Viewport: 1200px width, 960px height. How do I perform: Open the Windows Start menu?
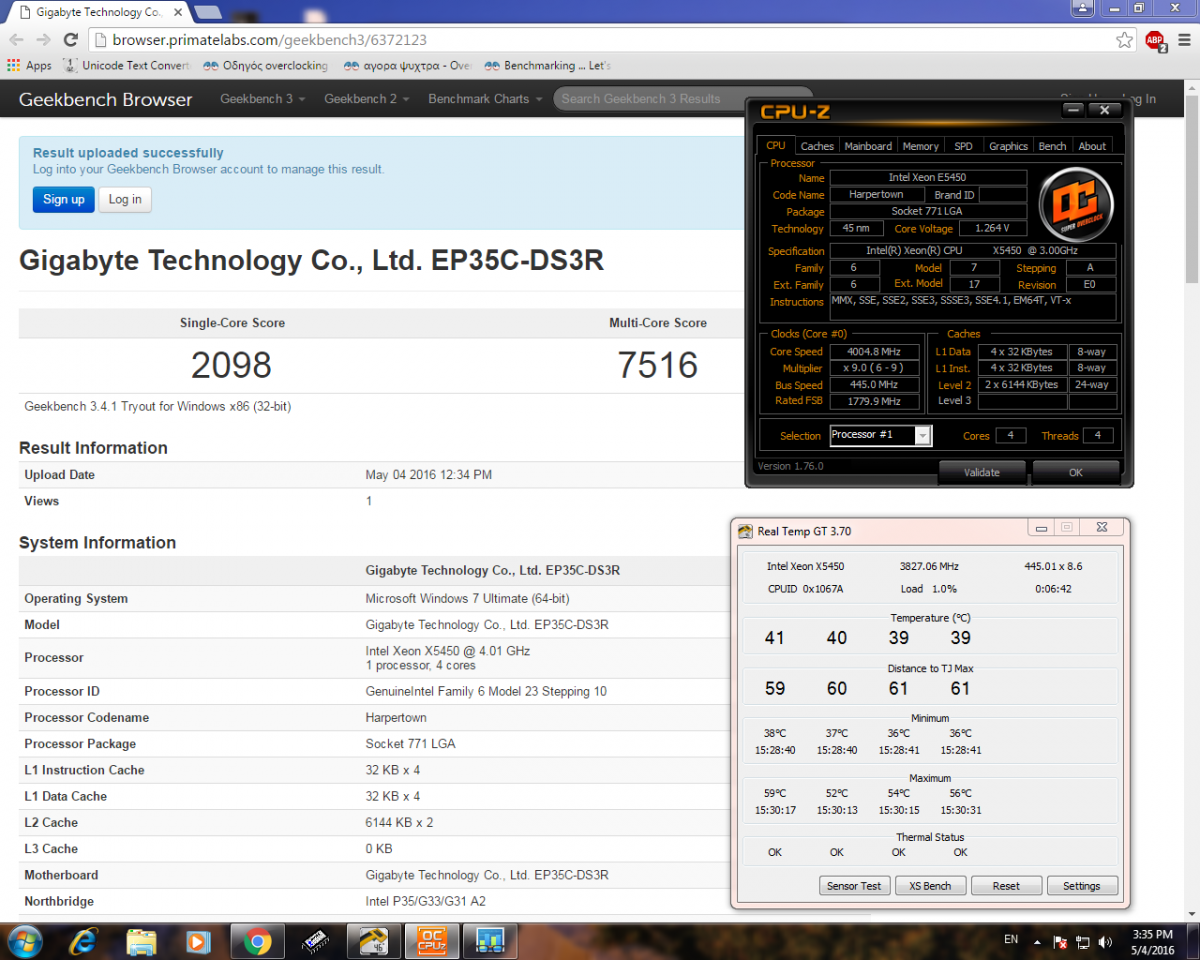tap(24, 941)
